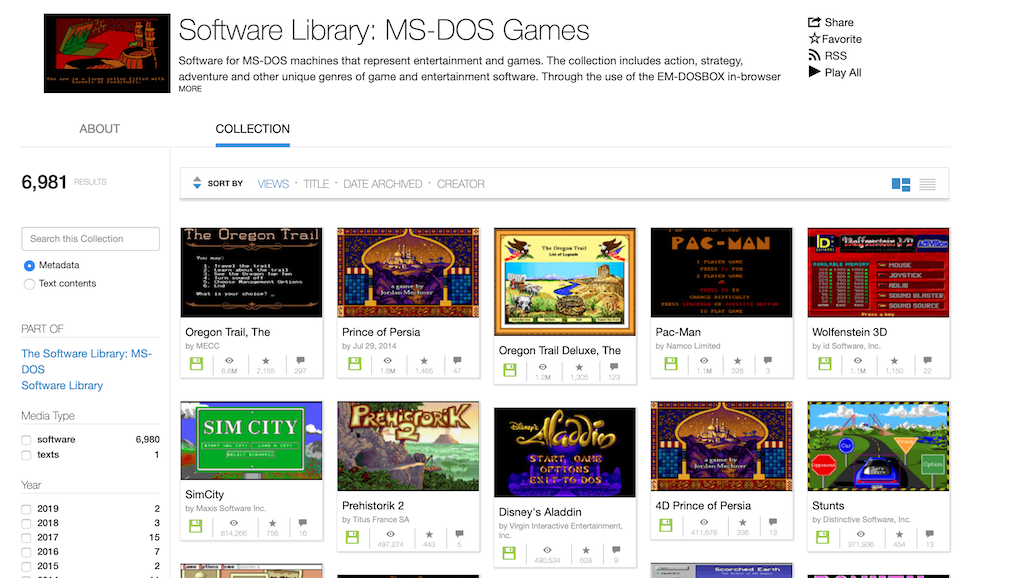Check the software media type checkbox
The image size is (1024, 578).
(26, 440)
